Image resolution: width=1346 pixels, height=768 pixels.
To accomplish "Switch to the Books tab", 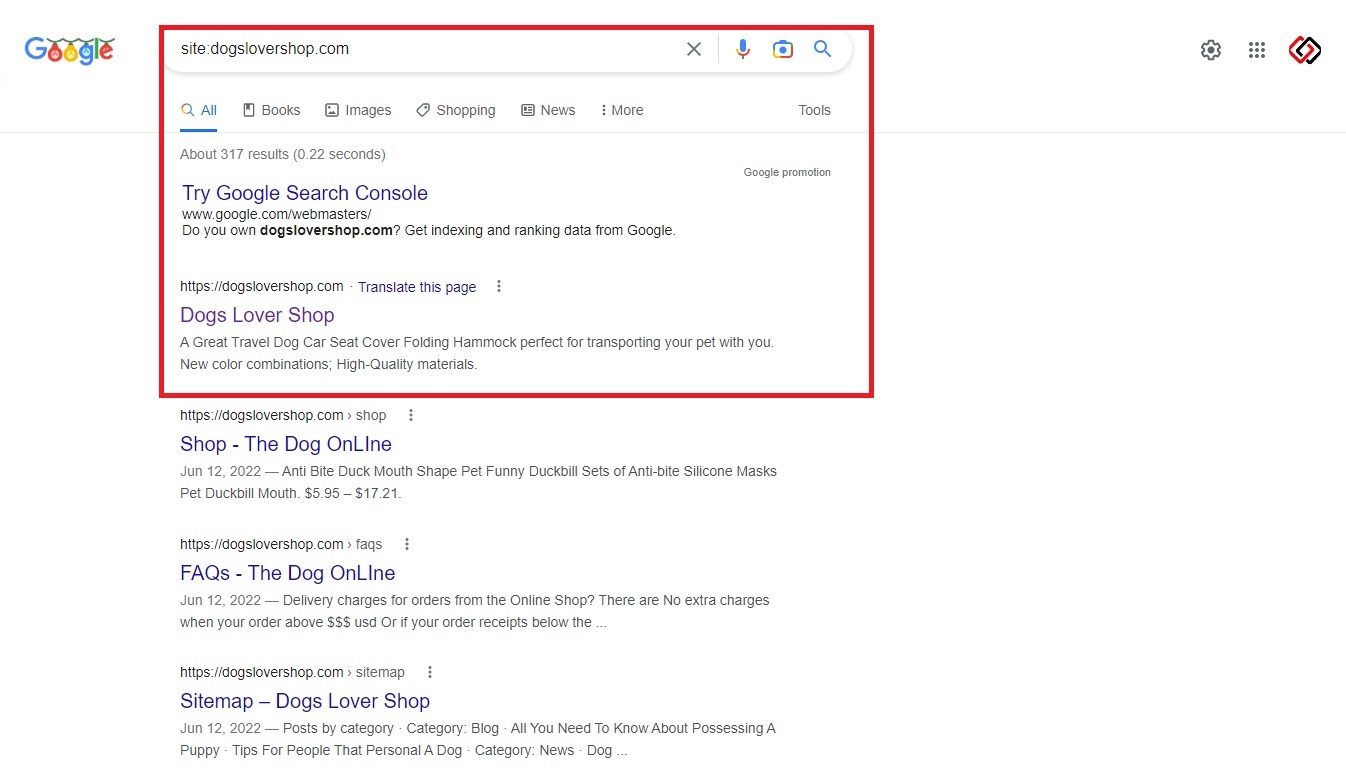I will [272, 111].
